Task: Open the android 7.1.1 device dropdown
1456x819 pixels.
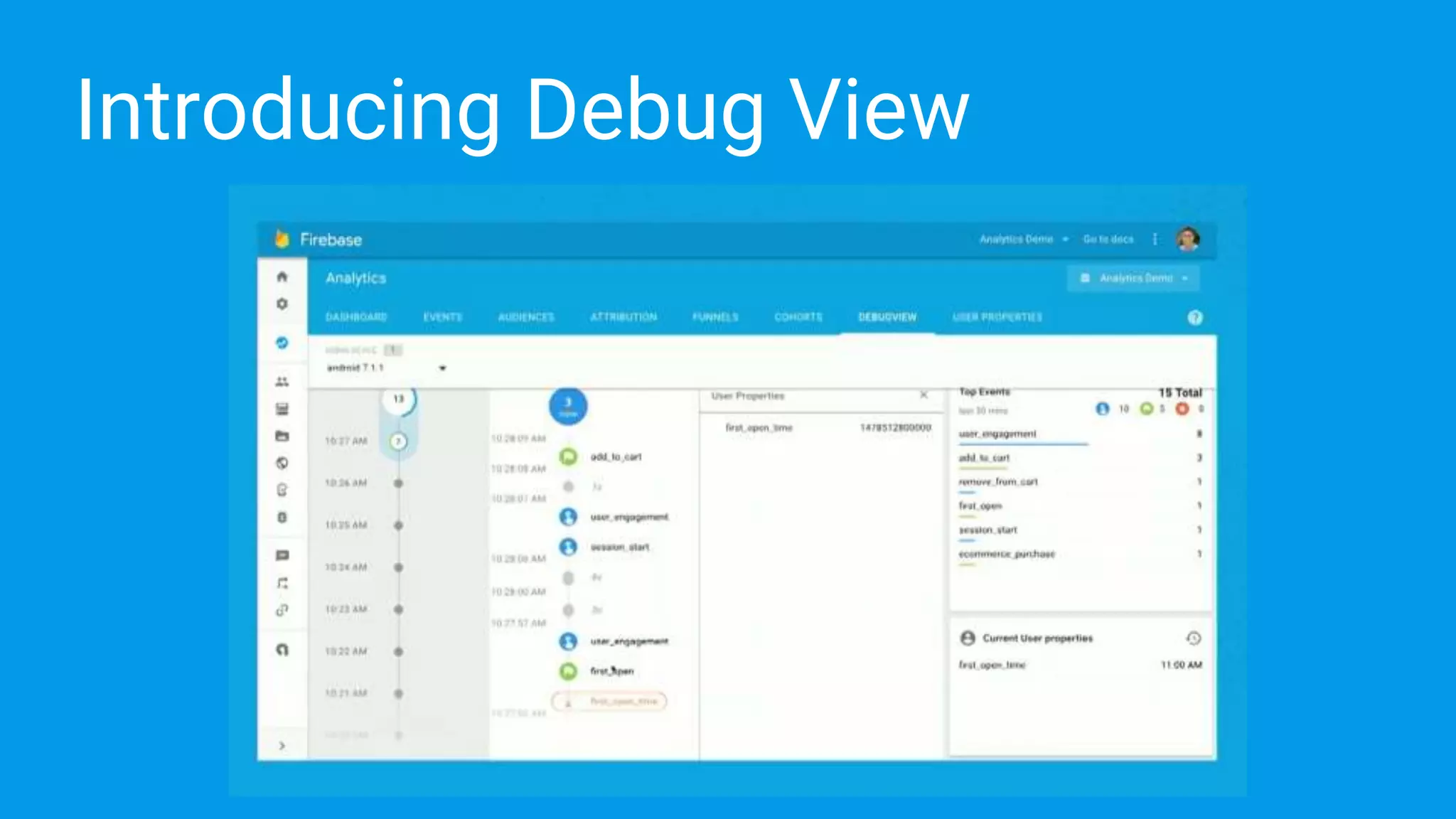Action: pos(386,368)
